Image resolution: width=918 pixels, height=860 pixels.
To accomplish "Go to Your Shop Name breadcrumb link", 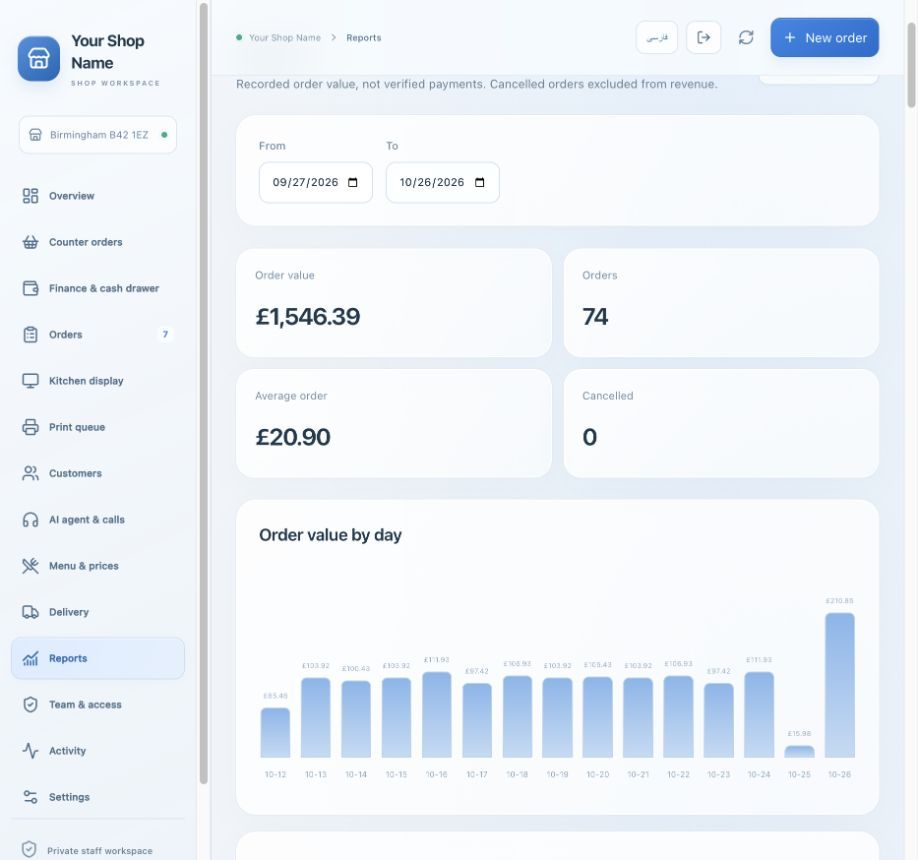I will pyautogui.click(x=285, y=37).
